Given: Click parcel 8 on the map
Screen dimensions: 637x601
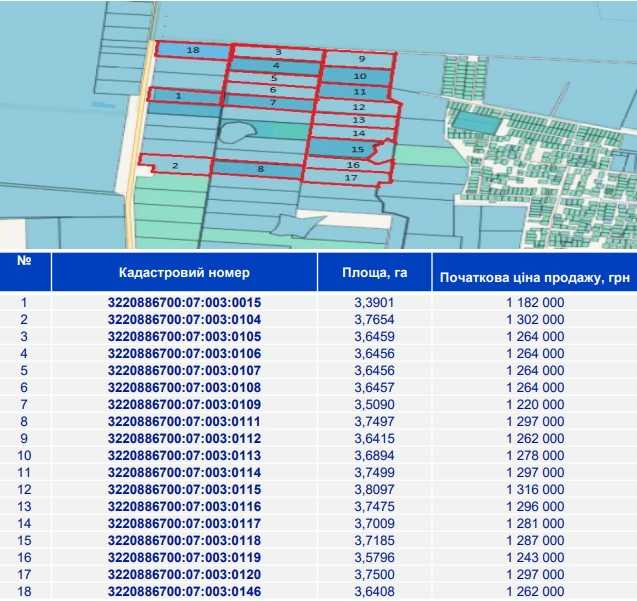Looking at the screenshot, I should [x=260, y=170].
